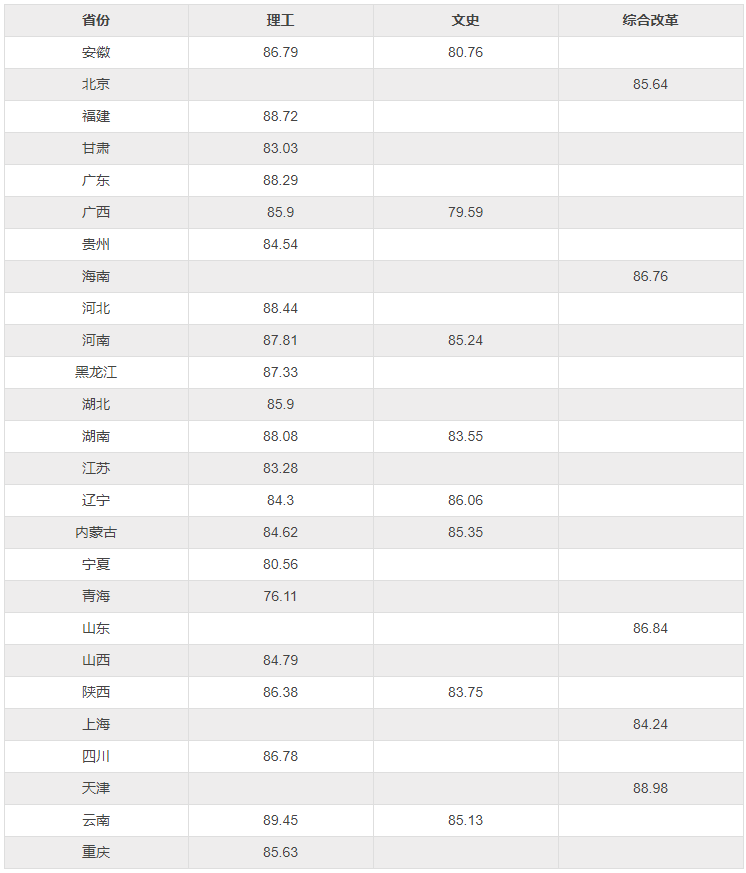Screen dimensions: 746x873
Task: Click the 湖南 理工 score 88.08
Action: pos(280,436)
